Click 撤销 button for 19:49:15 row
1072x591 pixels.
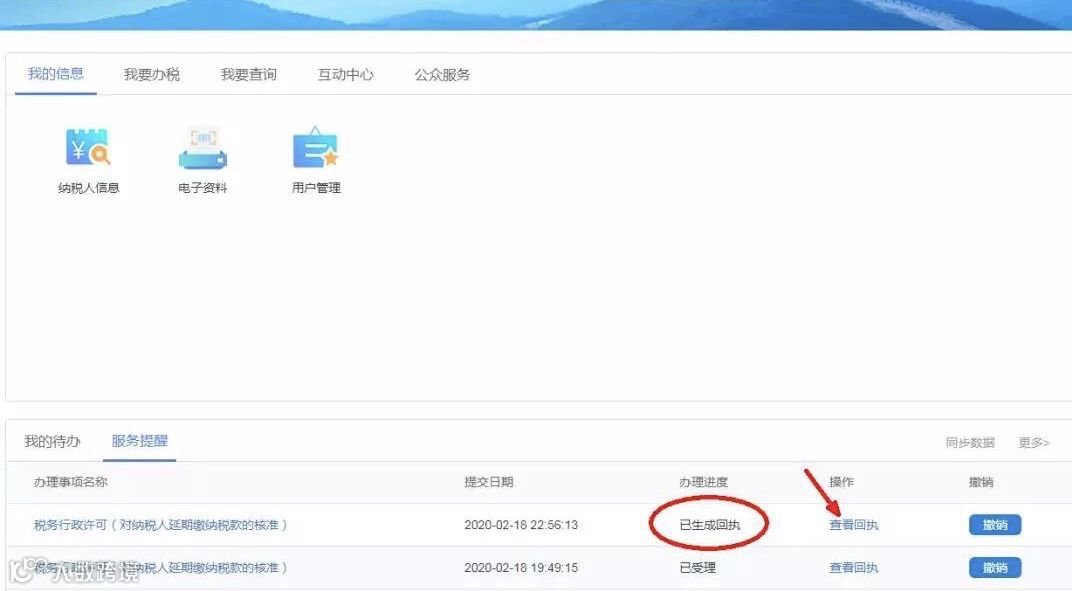coord(995,568)
